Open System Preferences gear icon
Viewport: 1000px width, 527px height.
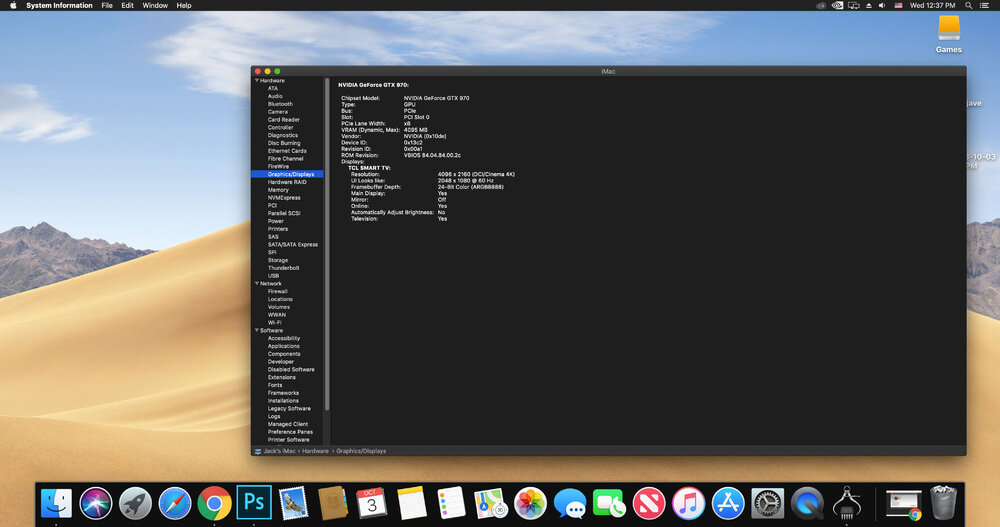point(767,502)
